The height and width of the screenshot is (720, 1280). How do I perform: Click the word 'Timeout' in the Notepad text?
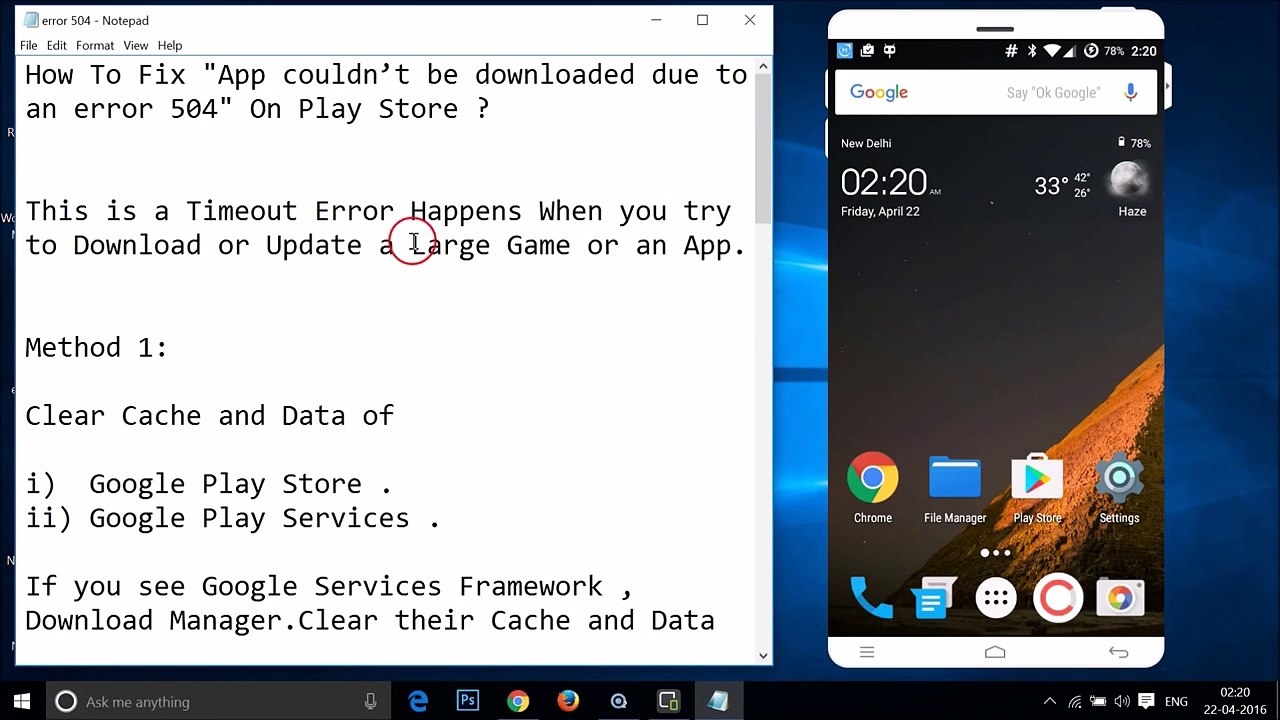242,211
